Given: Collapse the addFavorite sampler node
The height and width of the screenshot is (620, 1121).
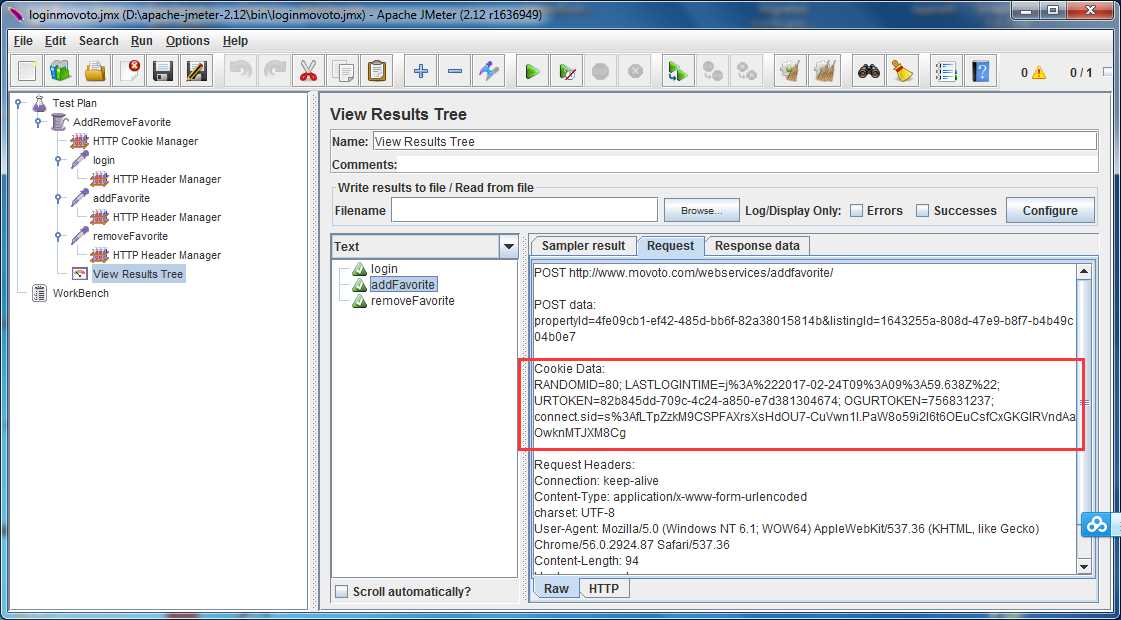Looking at the screenshot, I should (x=59, y=198).
